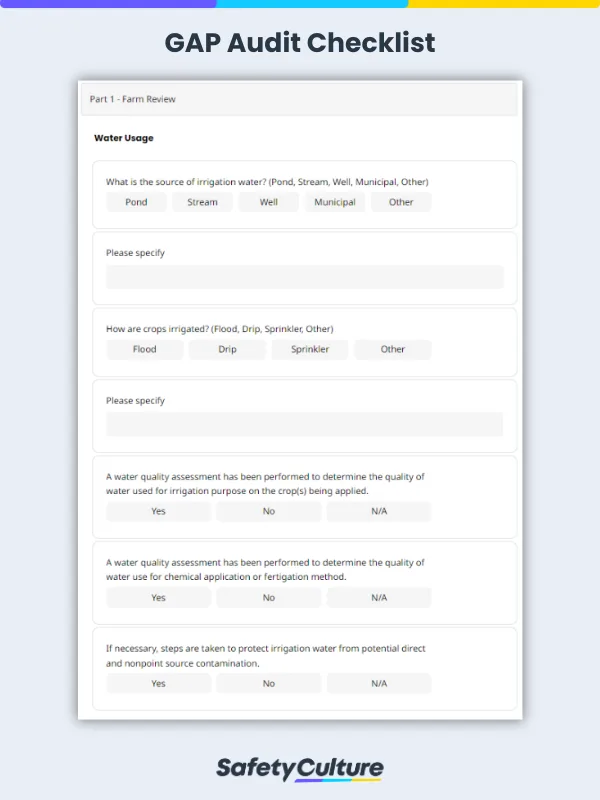
Task: Click the first Please specify input field
Action: coord(304,276)
